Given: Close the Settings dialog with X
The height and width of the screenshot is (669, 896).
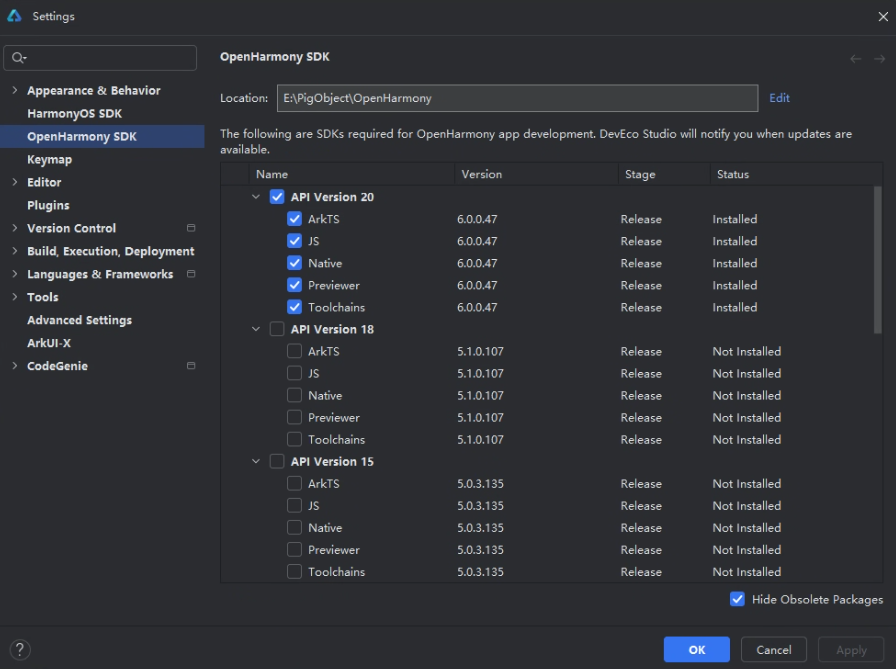Looking at the screenshot, I should (x=883, y=17).
